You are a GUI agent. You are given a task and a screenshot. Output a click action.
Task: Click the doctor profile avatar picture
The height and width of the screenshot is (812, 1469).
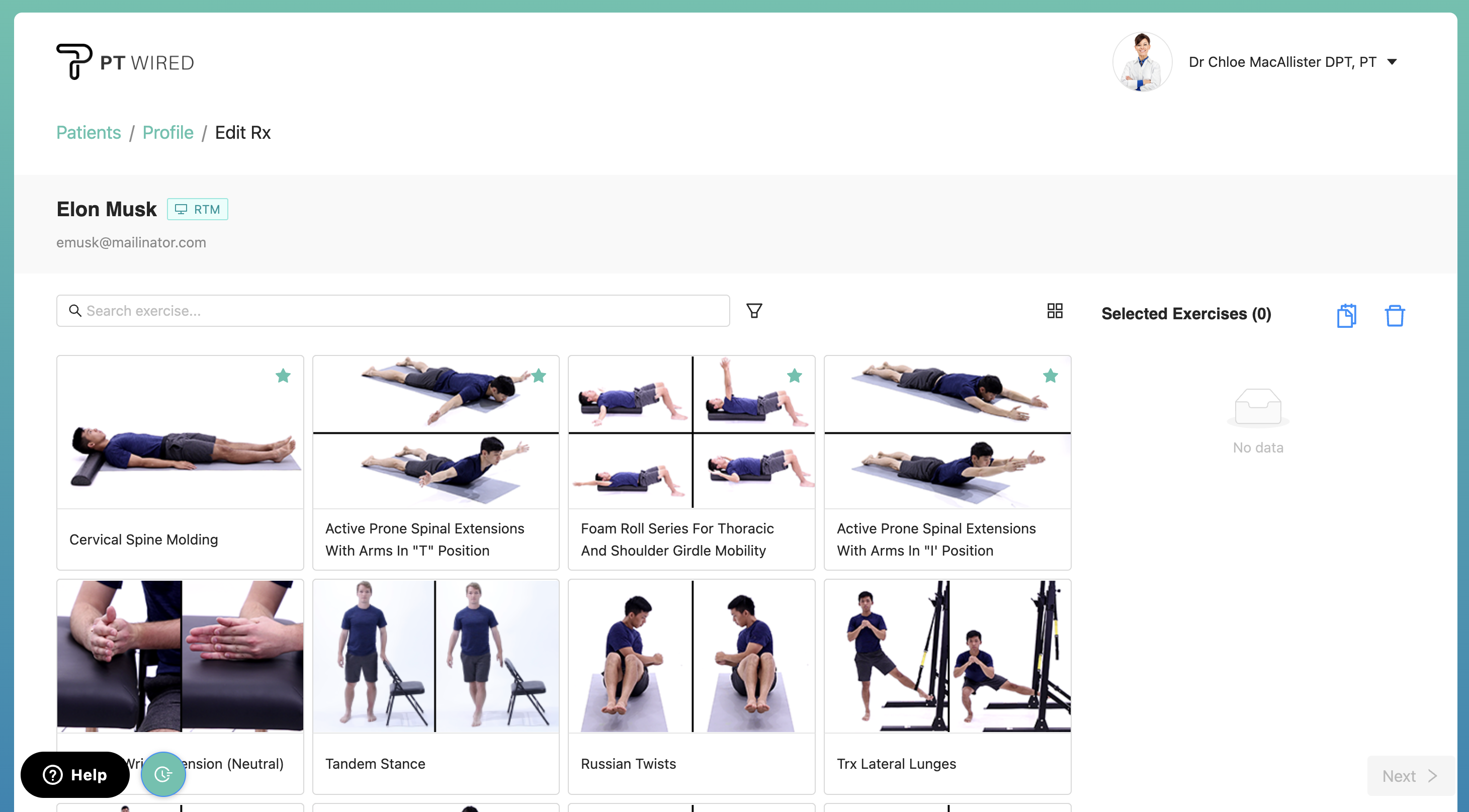click(1142, 61)
